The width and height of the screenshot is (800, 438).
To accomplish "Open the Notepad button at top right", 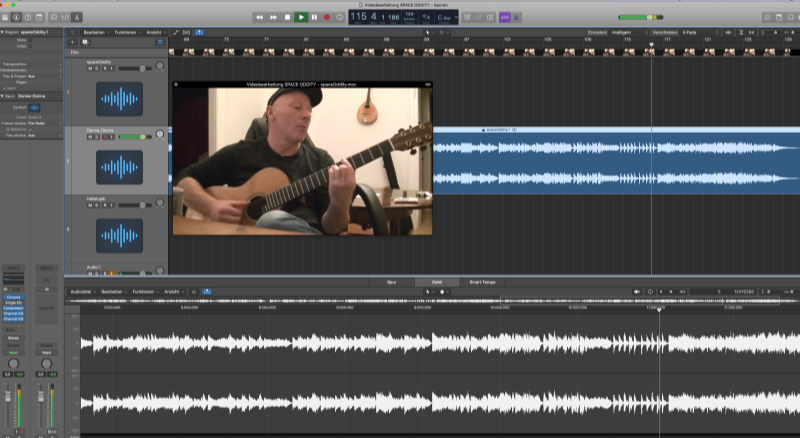I will (x=779, y=17).
